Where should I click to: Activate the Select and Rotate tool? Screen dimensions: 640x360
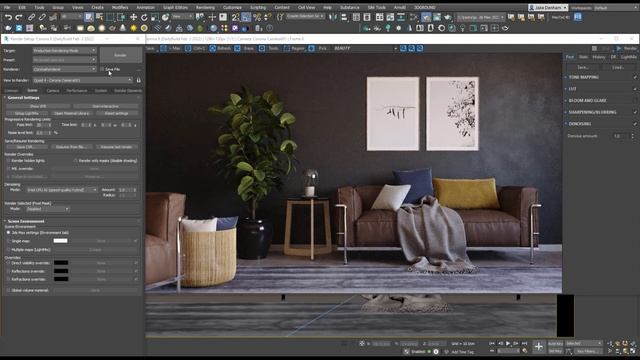[144, 17]
